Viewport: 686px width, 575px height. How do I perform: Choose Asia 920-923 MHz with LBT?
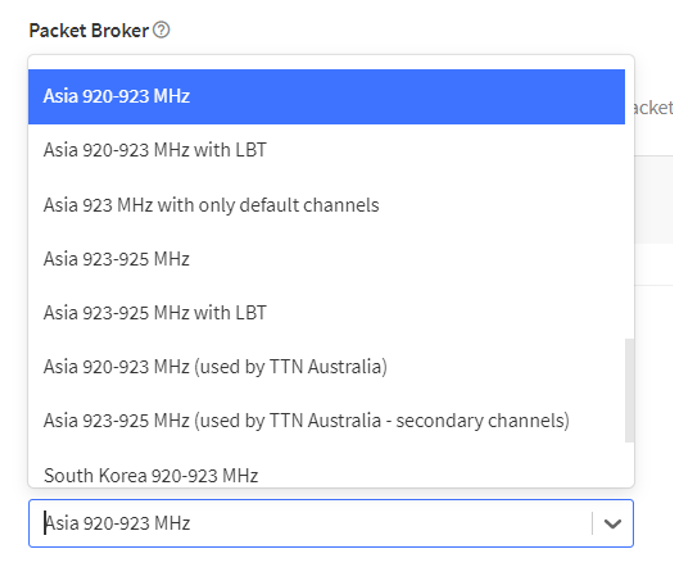[155, 151]
